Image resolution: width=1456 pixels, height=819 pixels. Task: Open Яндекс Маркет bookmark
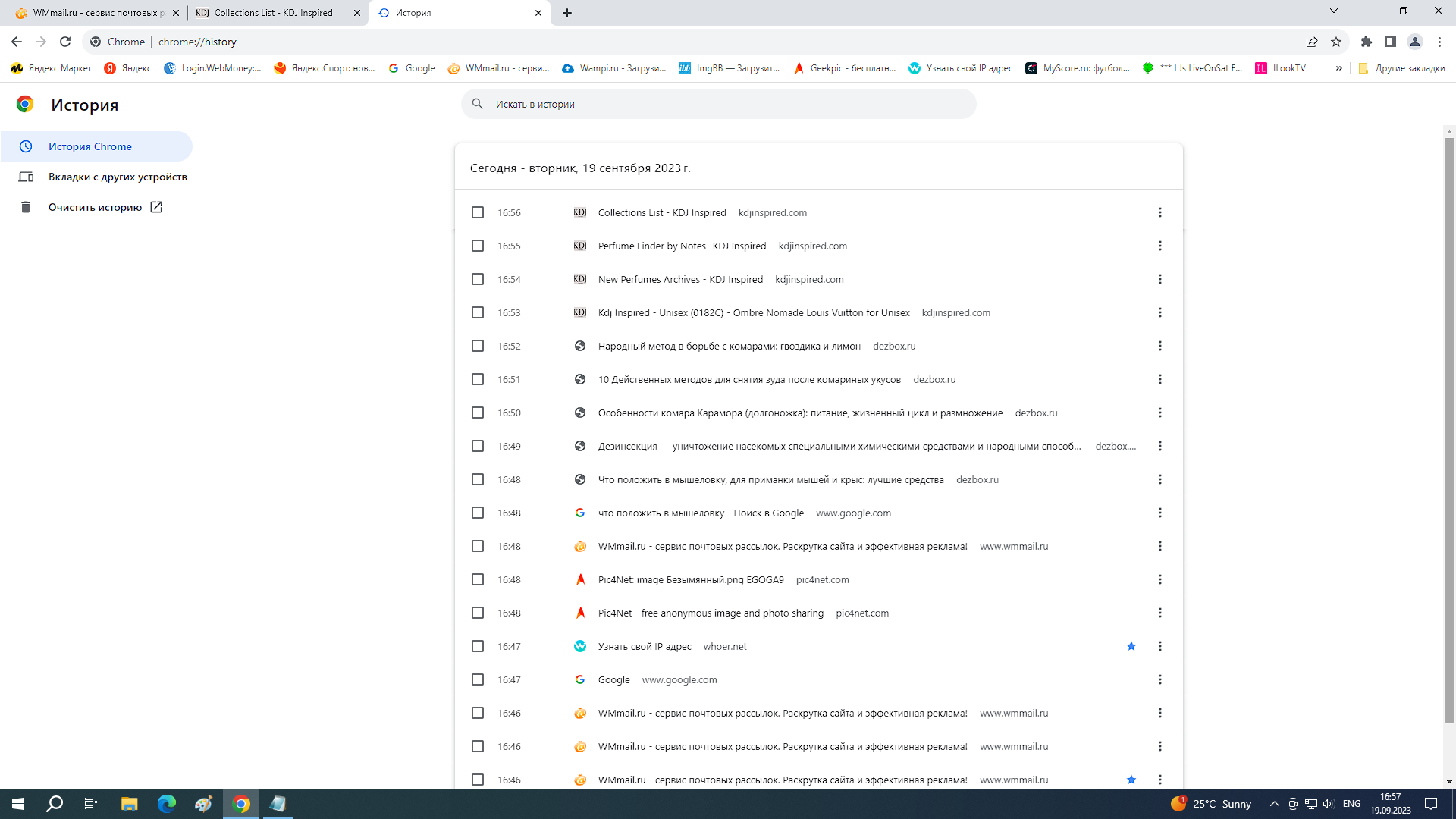tap(52, 68)
